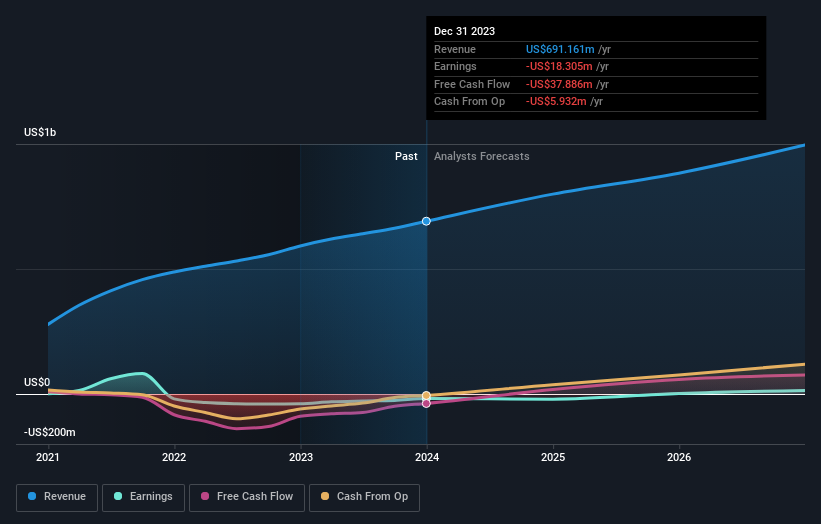The width and height of the screenshot is (821, 524).
Task: Click the pink Free Cash Flow data point
Action: 426,404
